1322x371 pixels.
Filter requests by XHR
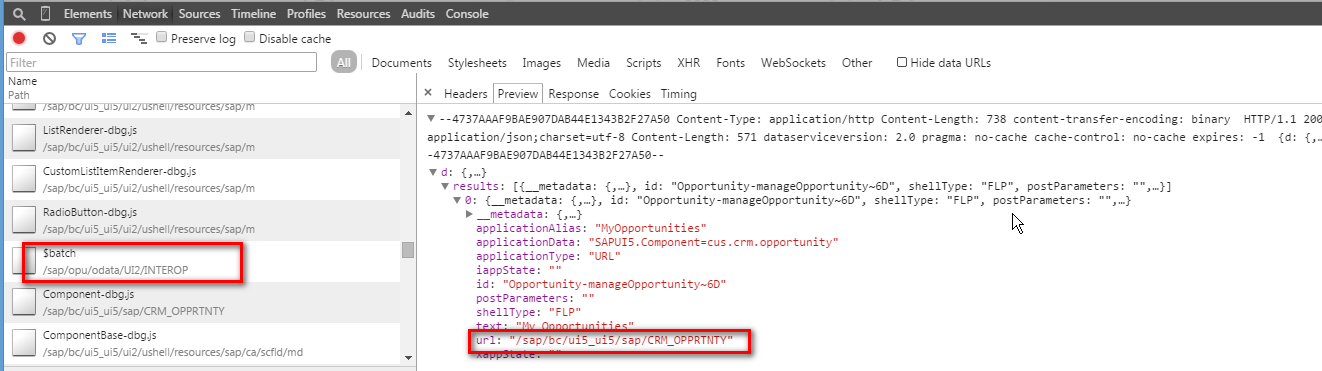point(689,63)
